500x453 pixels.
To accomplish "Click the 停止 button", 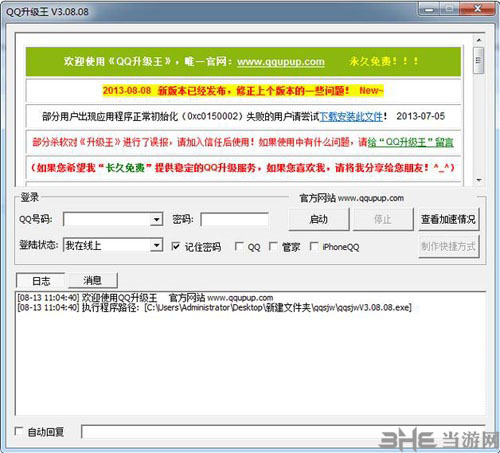I will [x=383, y=219].
